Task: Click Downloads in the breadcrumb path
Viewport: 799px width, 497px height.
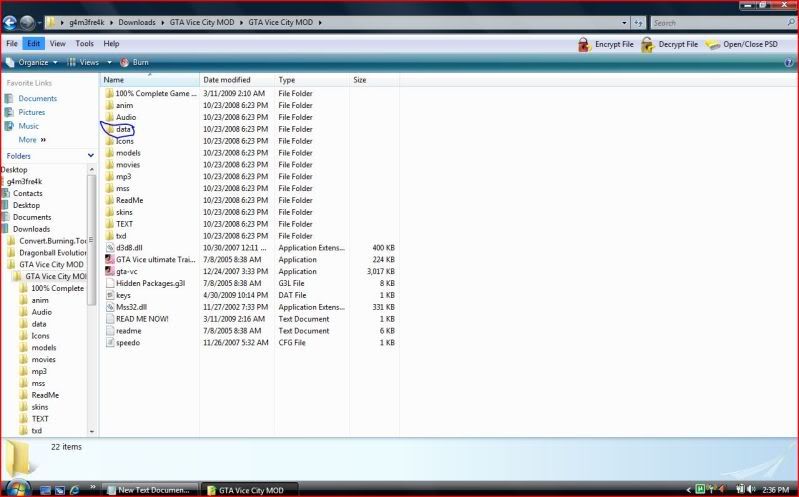Action: pos(137,22)
